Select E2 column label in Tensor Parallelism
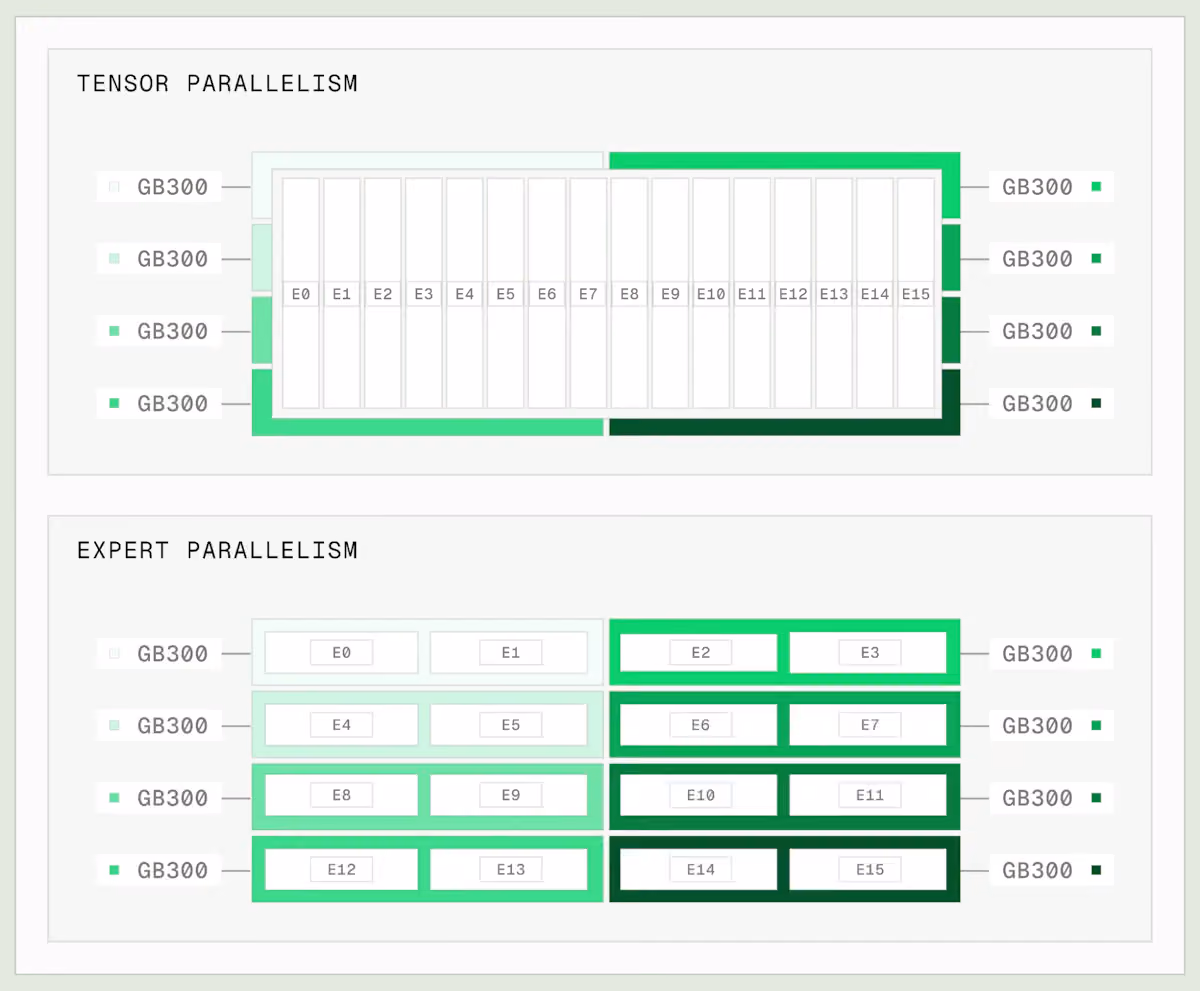Screen dimensions: 1200x991 383,294
